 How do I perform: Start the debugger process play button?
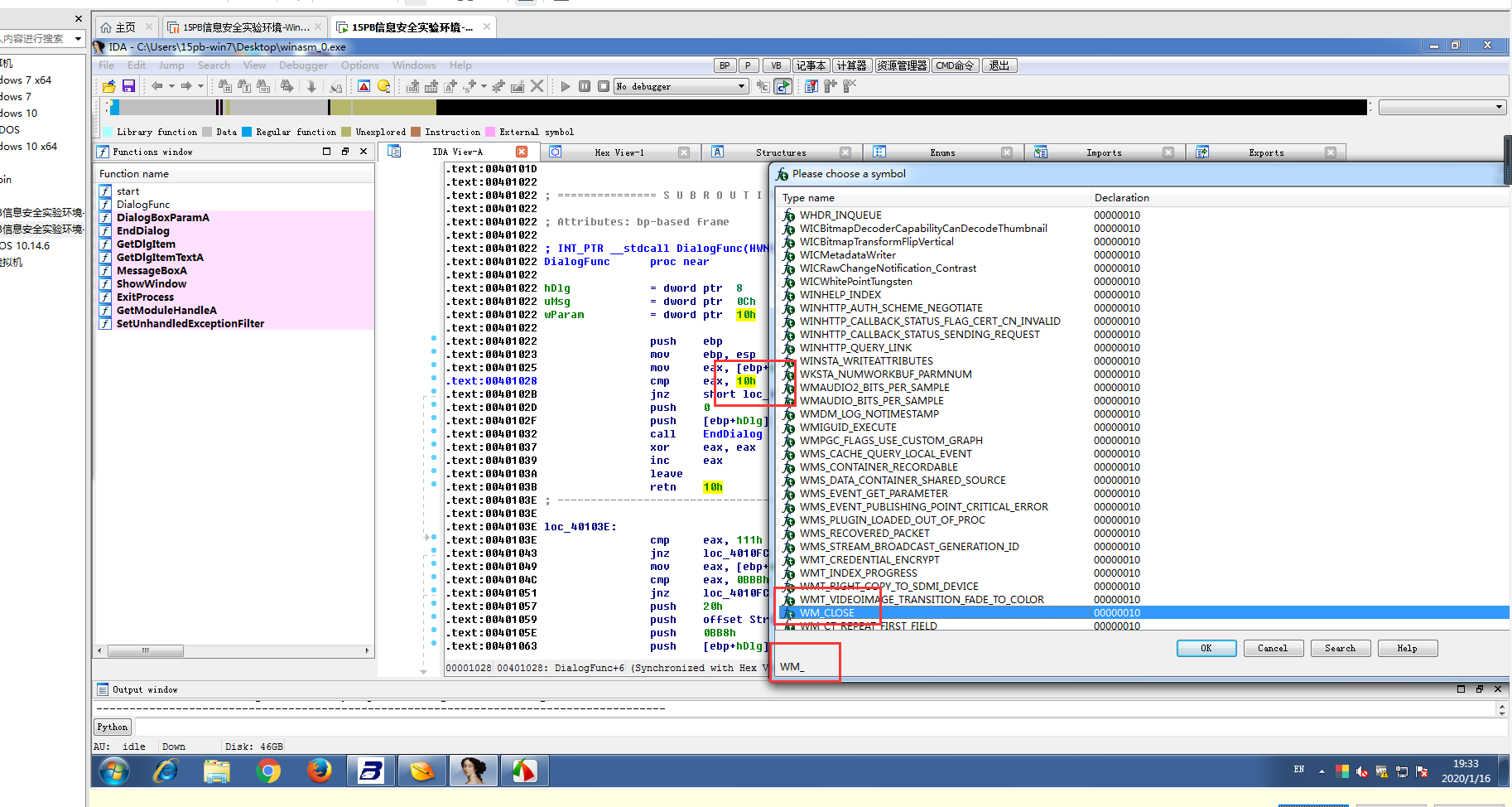(566, 86)
